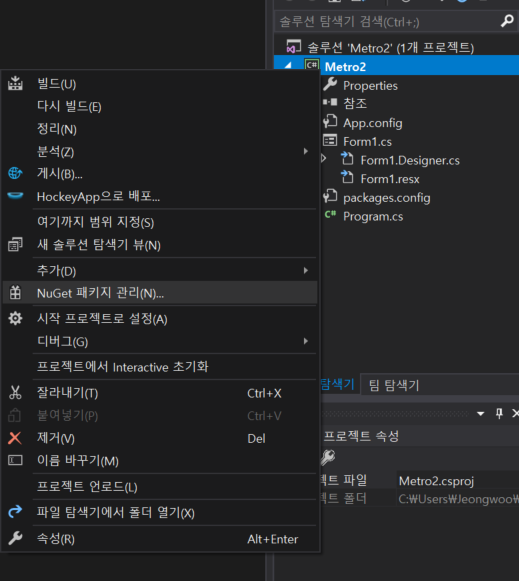Click the red X icon for 제거
The image size is (519, 581).
(x=15, y=438)
